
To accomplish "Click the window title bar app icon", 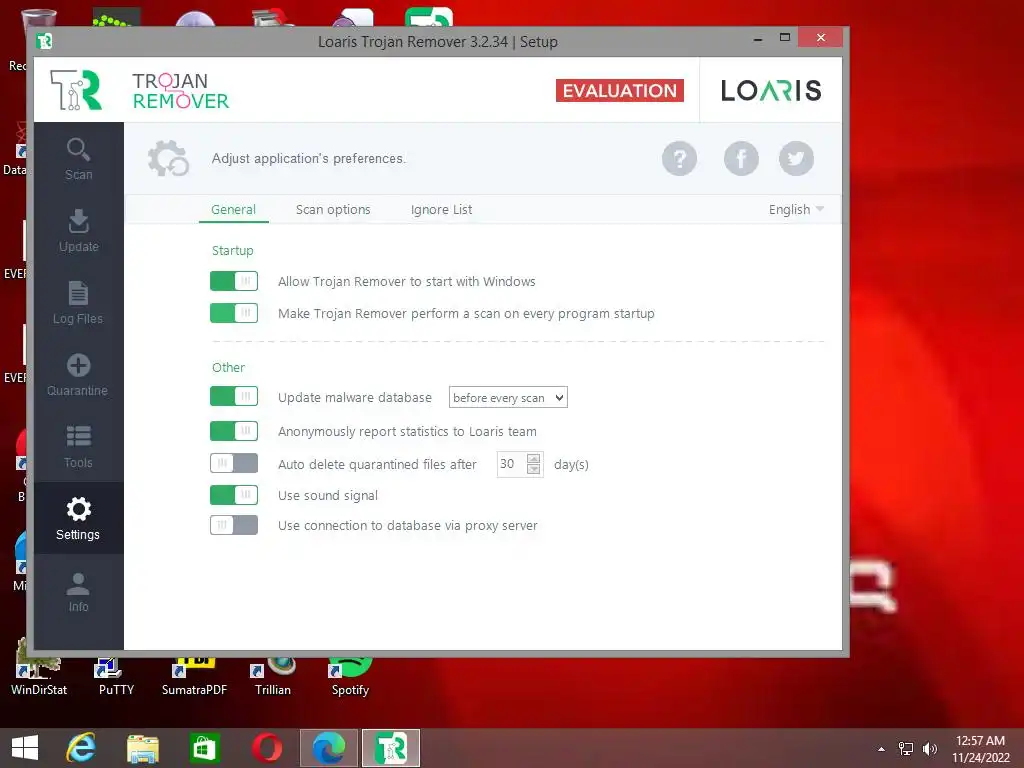I will click(44, 41).
